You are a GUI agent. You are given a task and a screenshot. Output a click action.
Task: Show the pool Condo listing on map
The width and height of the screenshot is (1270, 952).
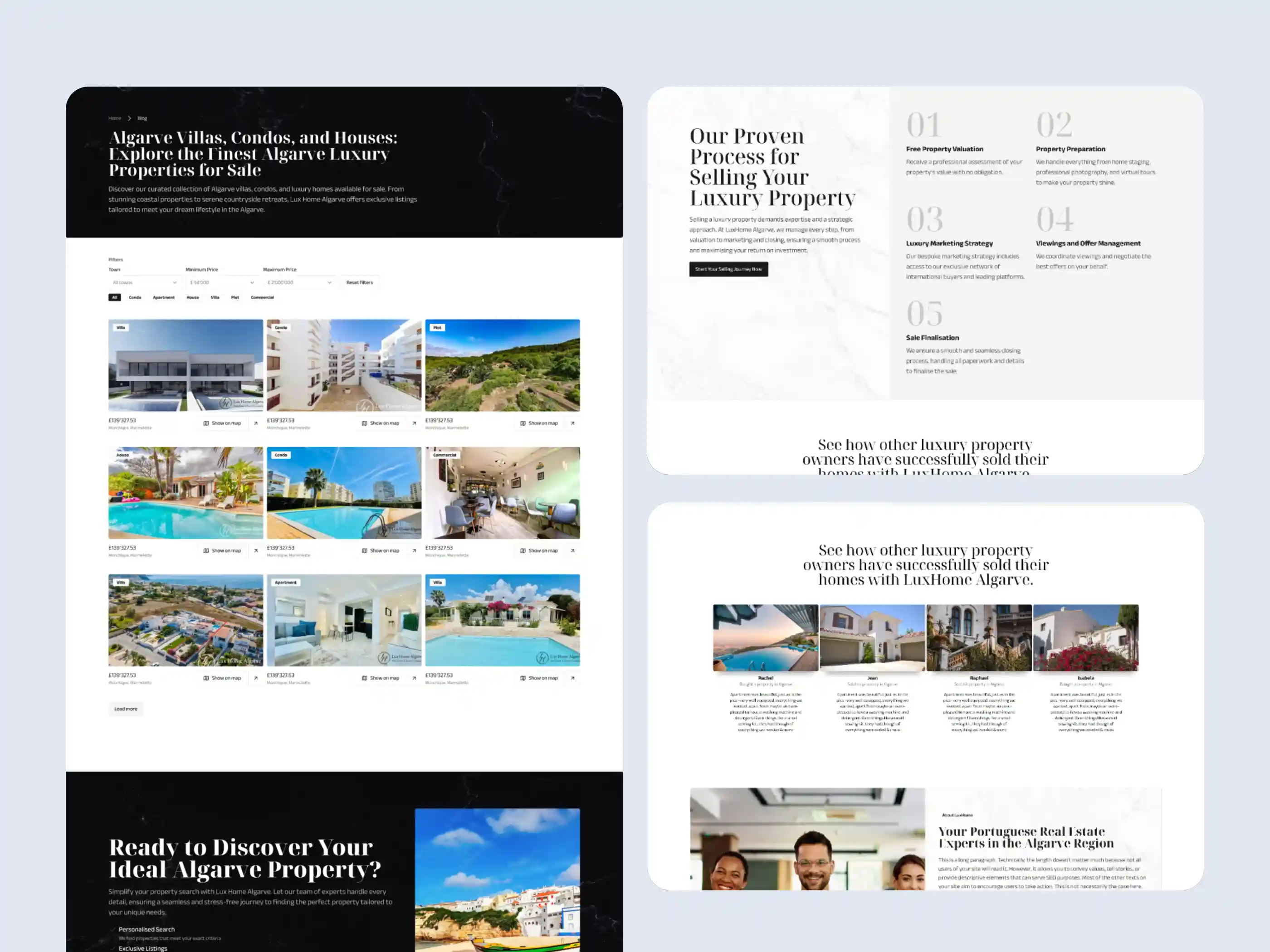pos(380,551)
